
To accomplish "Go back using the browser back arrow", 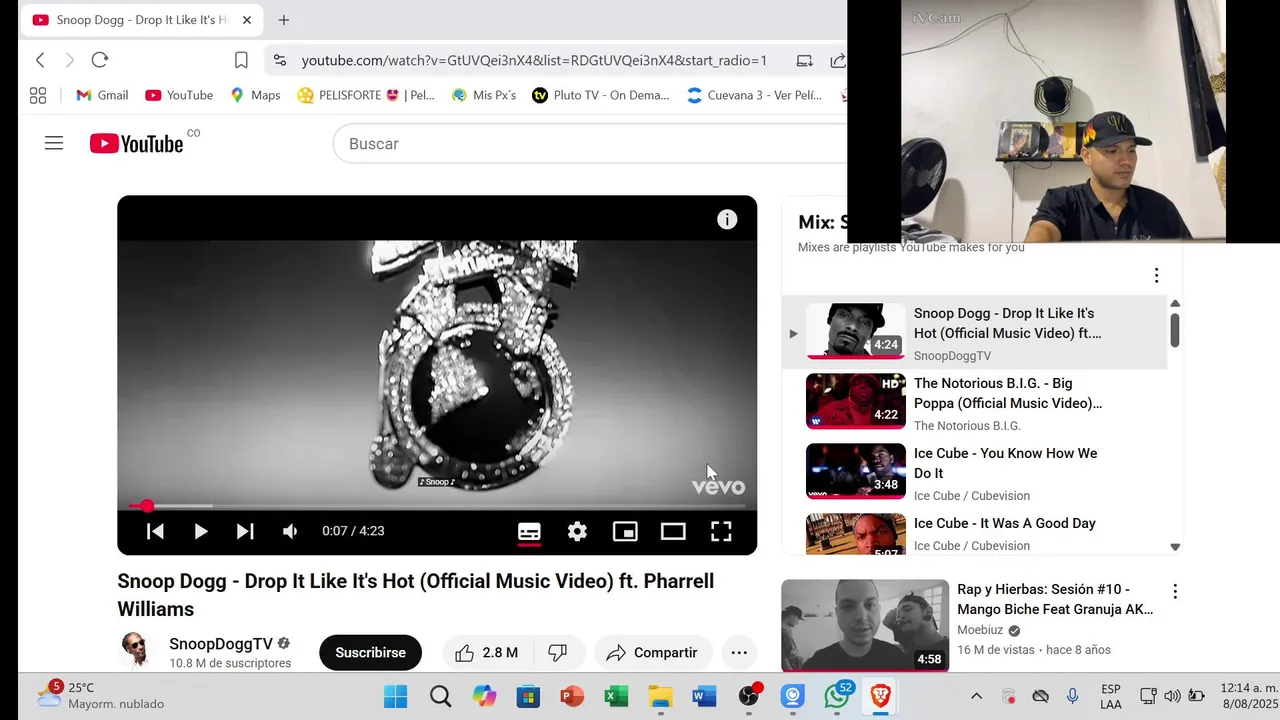I will click(x=40, y=60).
